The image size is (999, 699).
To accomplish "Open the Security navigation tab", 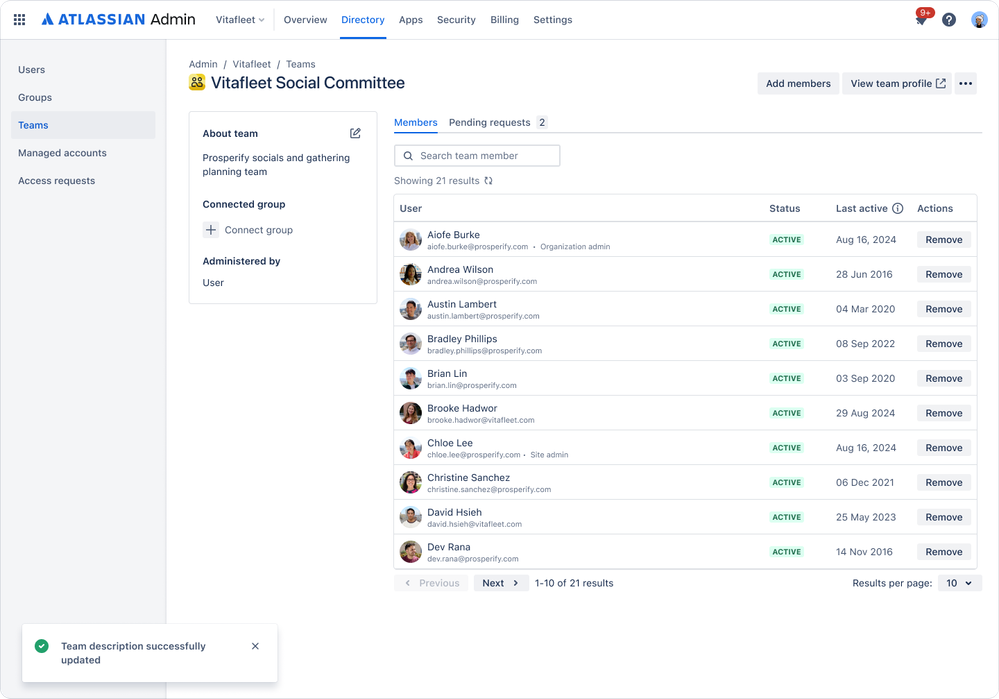I will pos(456,20).
